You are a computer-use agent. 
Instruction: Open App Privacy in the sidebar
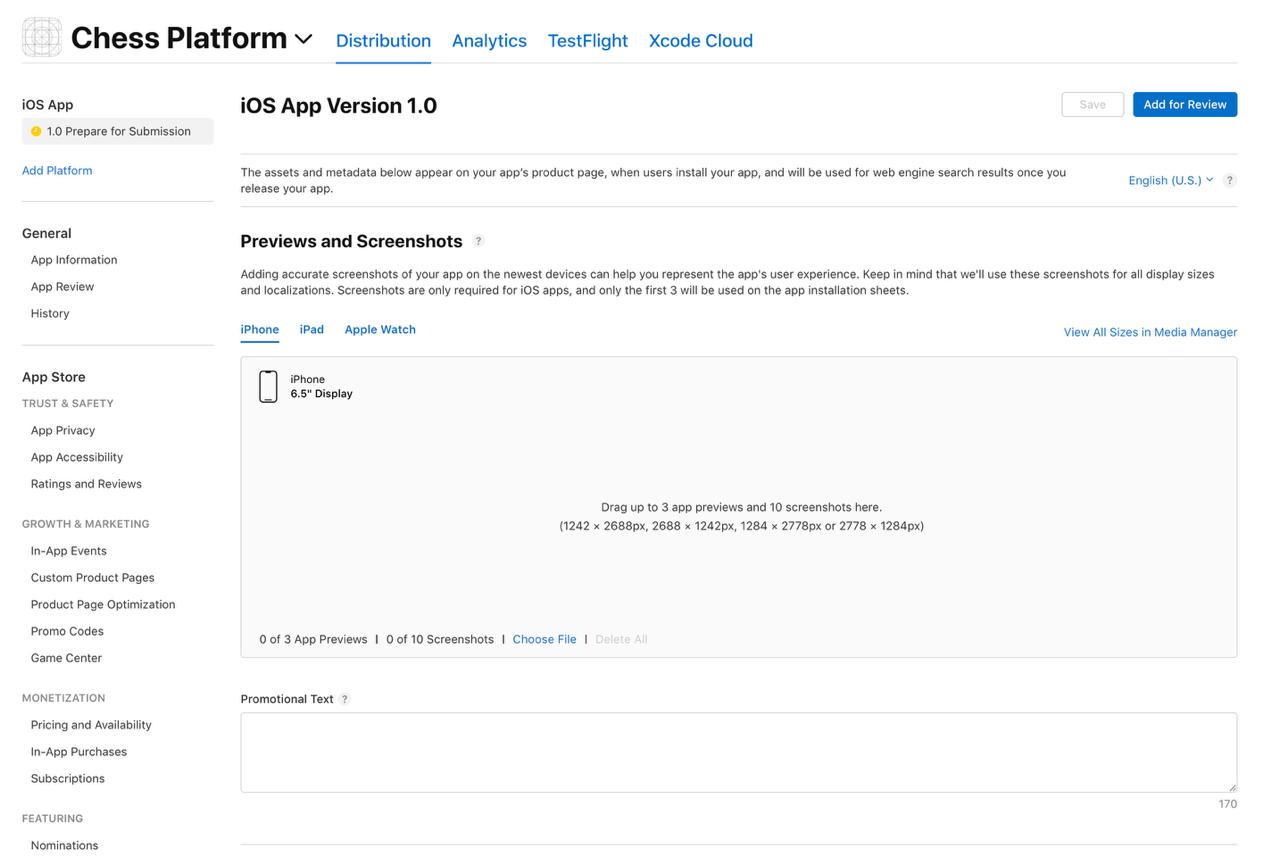pyautogui.click(x=63, y=431)
